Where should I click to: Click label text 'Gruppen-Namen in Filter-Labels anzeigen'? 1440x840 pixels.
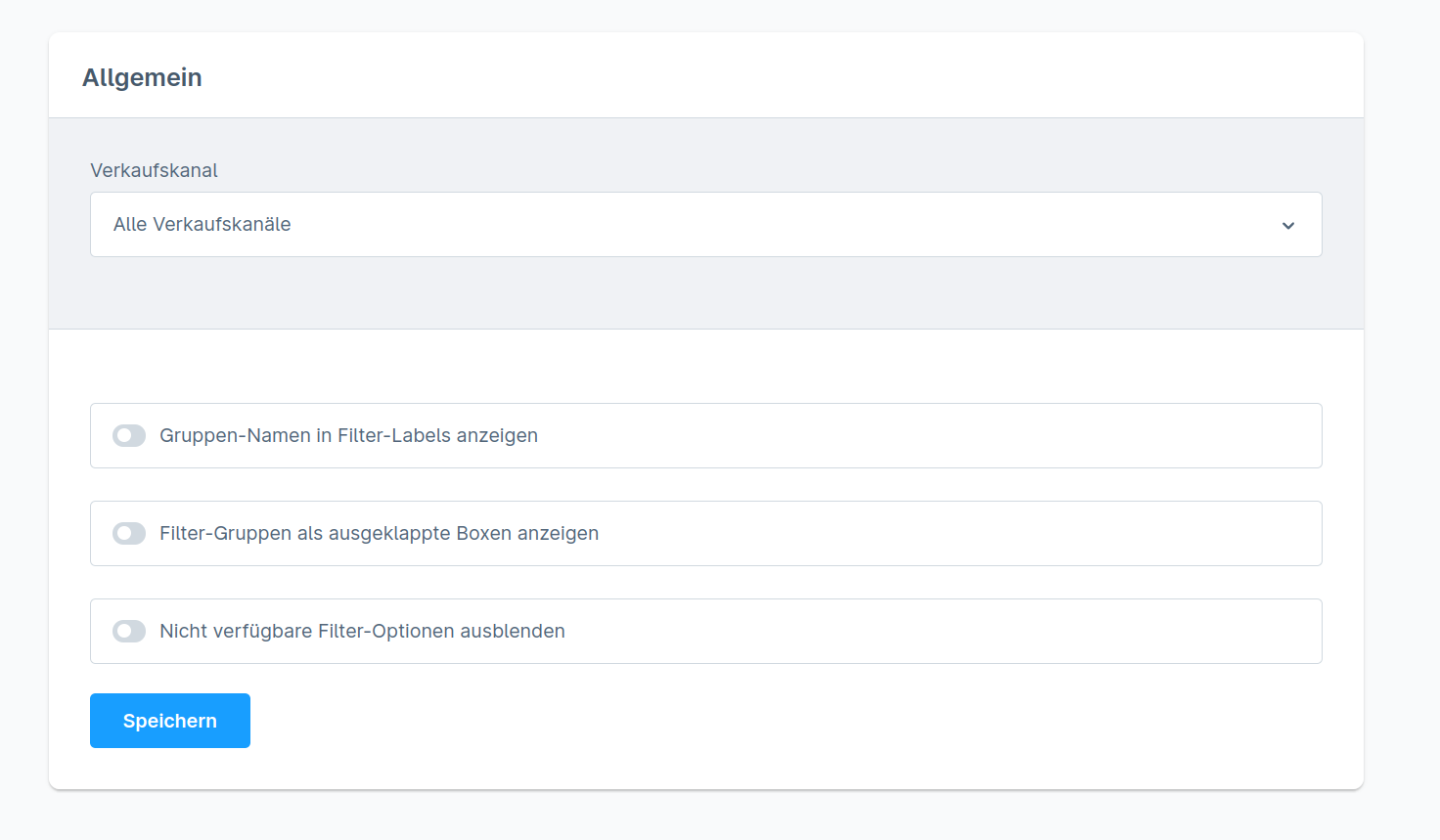tap(348, 435)
